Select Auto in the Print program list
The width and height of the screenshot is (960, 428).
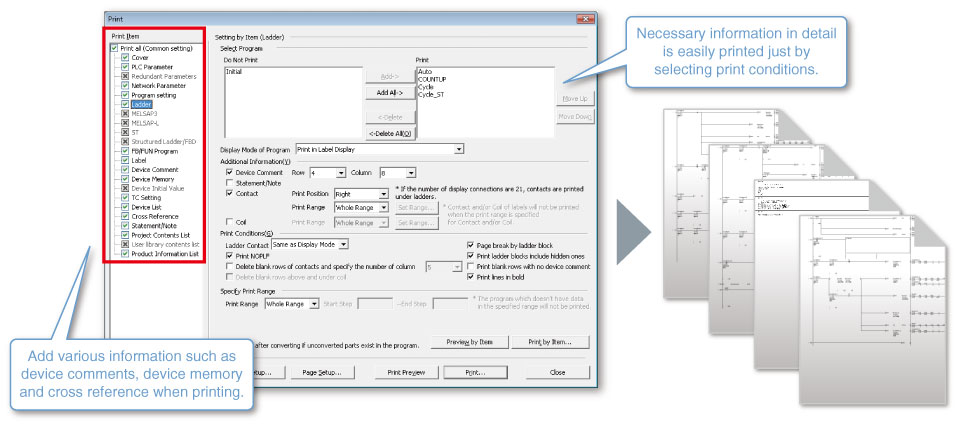coord(425,72)
